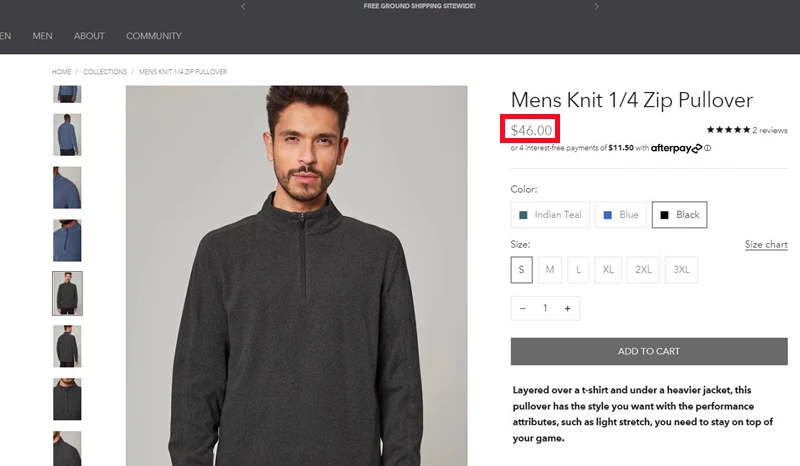
Task: Increase quantity with the plus icon
Action: click(567, 308)
